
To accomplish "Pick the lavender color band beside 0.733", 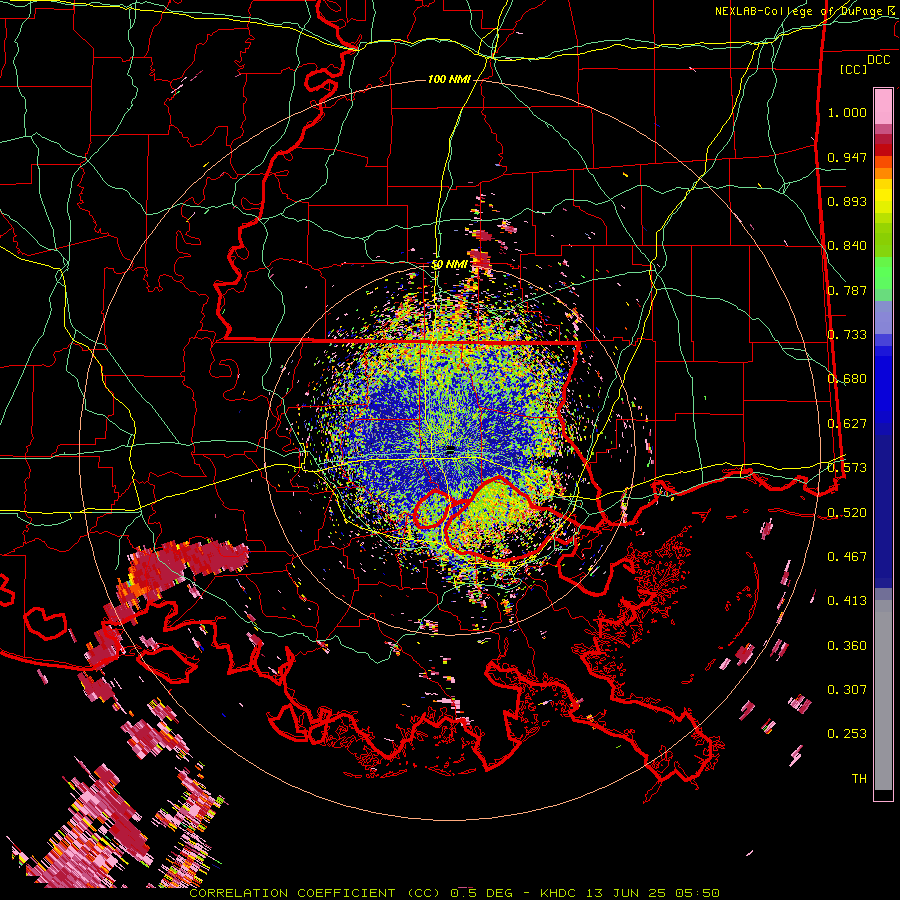I will (x=883, y=319).
